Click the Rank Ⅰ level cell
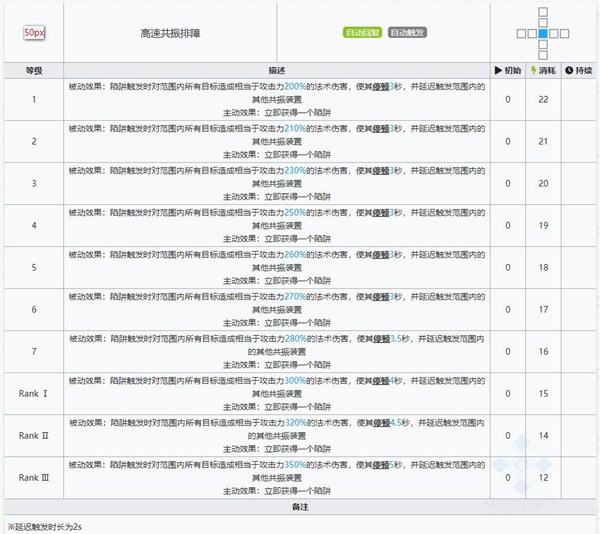 point(34,394)
